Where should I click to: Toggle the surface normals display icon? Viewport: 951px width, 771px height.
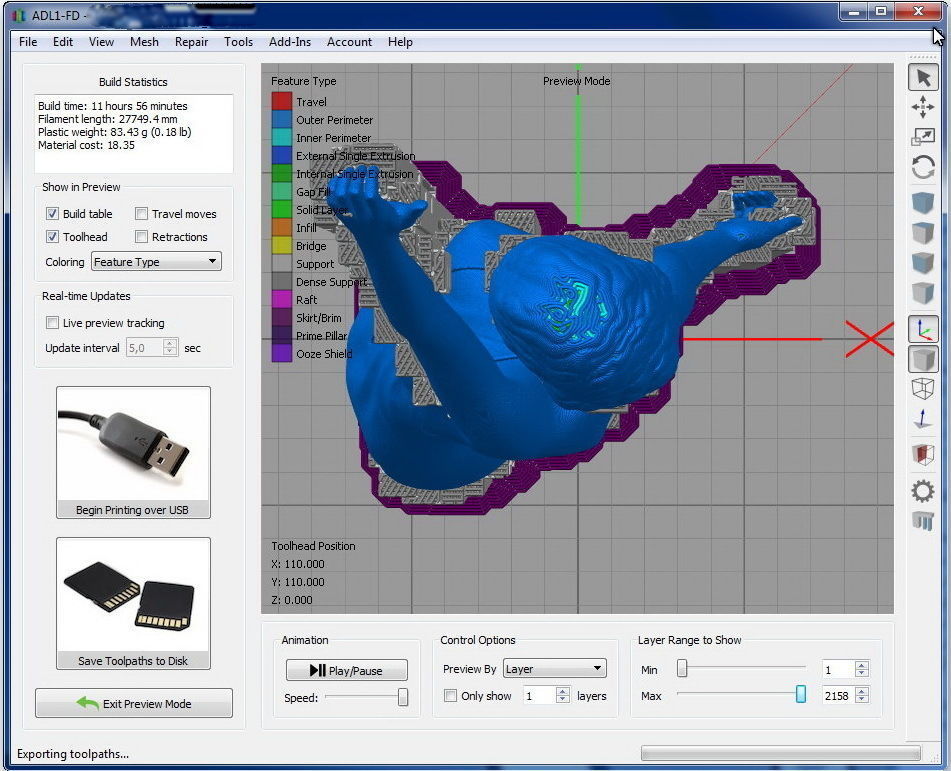[x=922, y=419]
